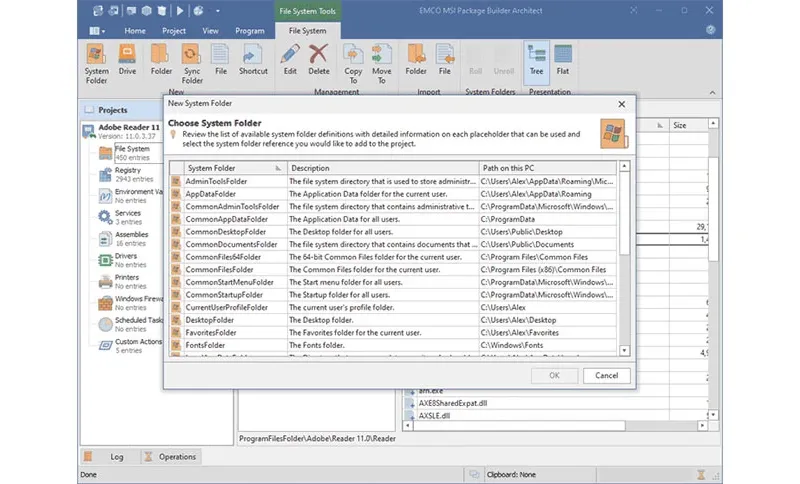This screenshot has width=800, height=484.
Task: Add a new File via ribbon
Action: tap(220, 60)
